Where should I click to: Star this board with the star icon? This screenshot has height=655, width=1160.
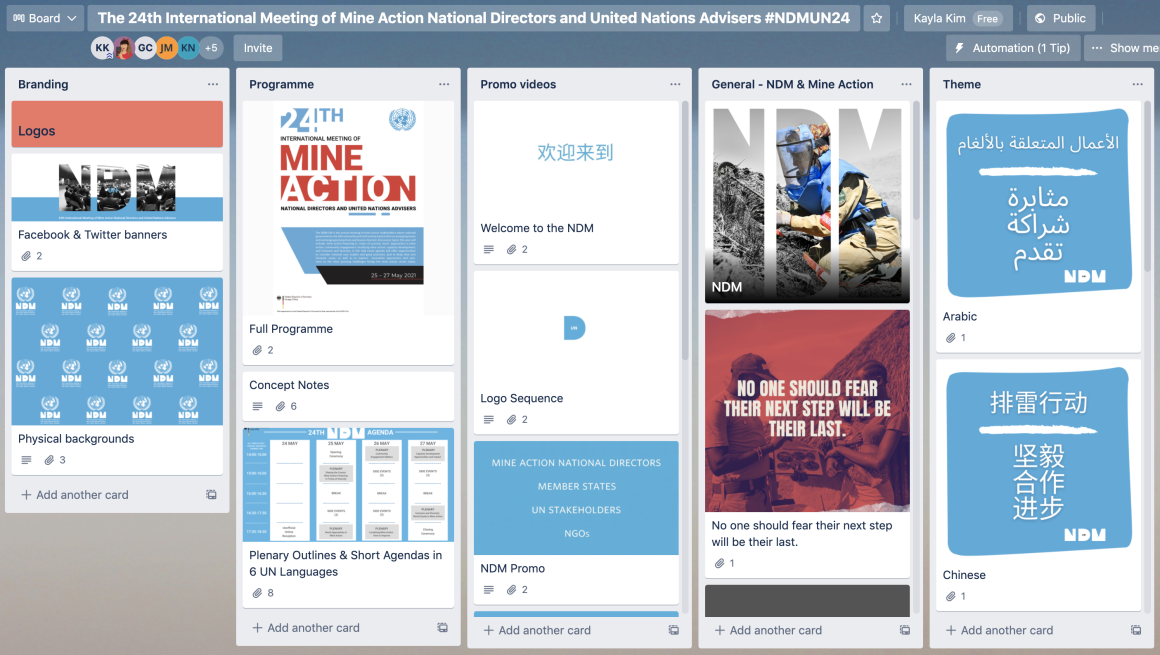pos(877,18)
